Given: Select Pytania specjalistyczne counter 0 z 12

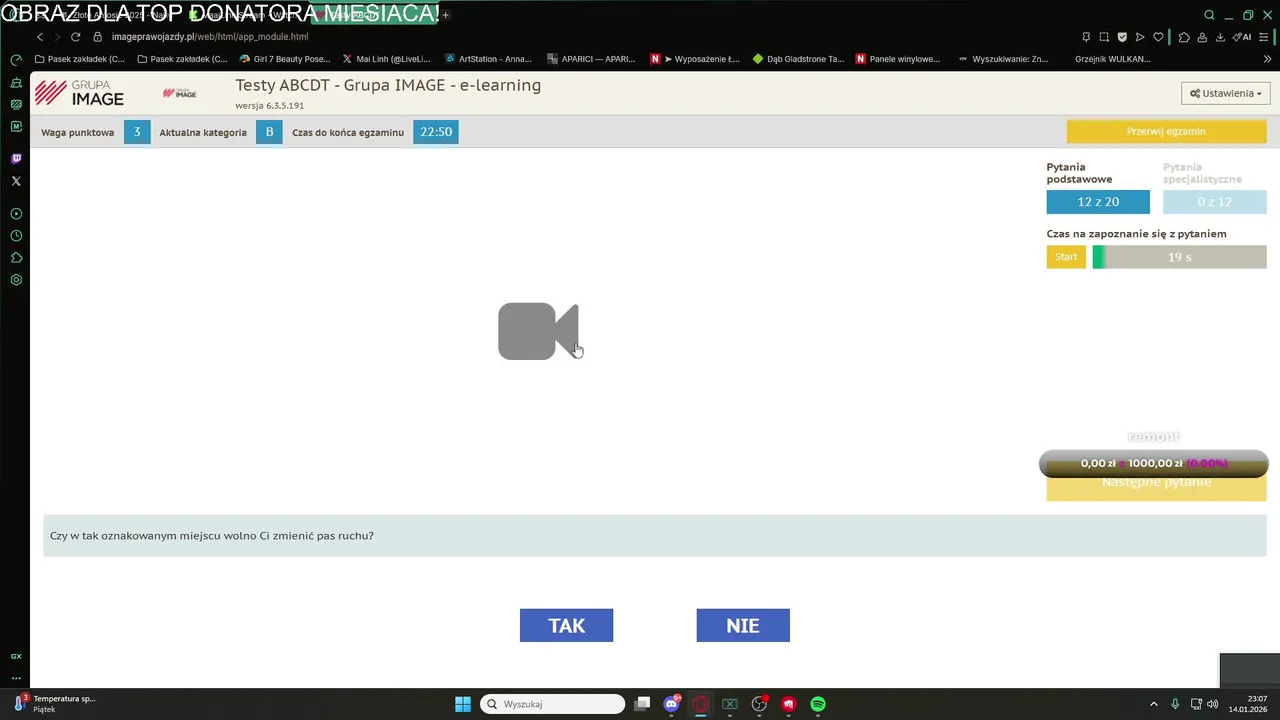Looking at the screenshot, I should [1214, 202].
